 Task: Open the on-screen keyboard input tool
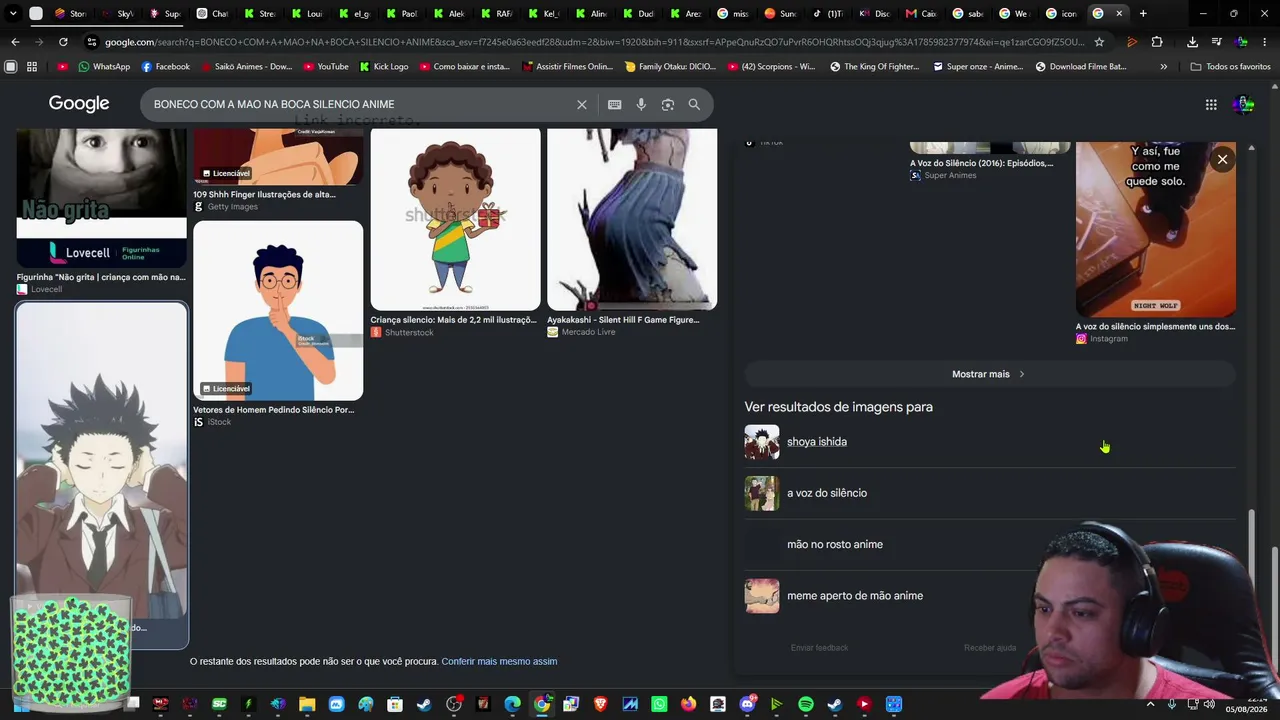614,104
